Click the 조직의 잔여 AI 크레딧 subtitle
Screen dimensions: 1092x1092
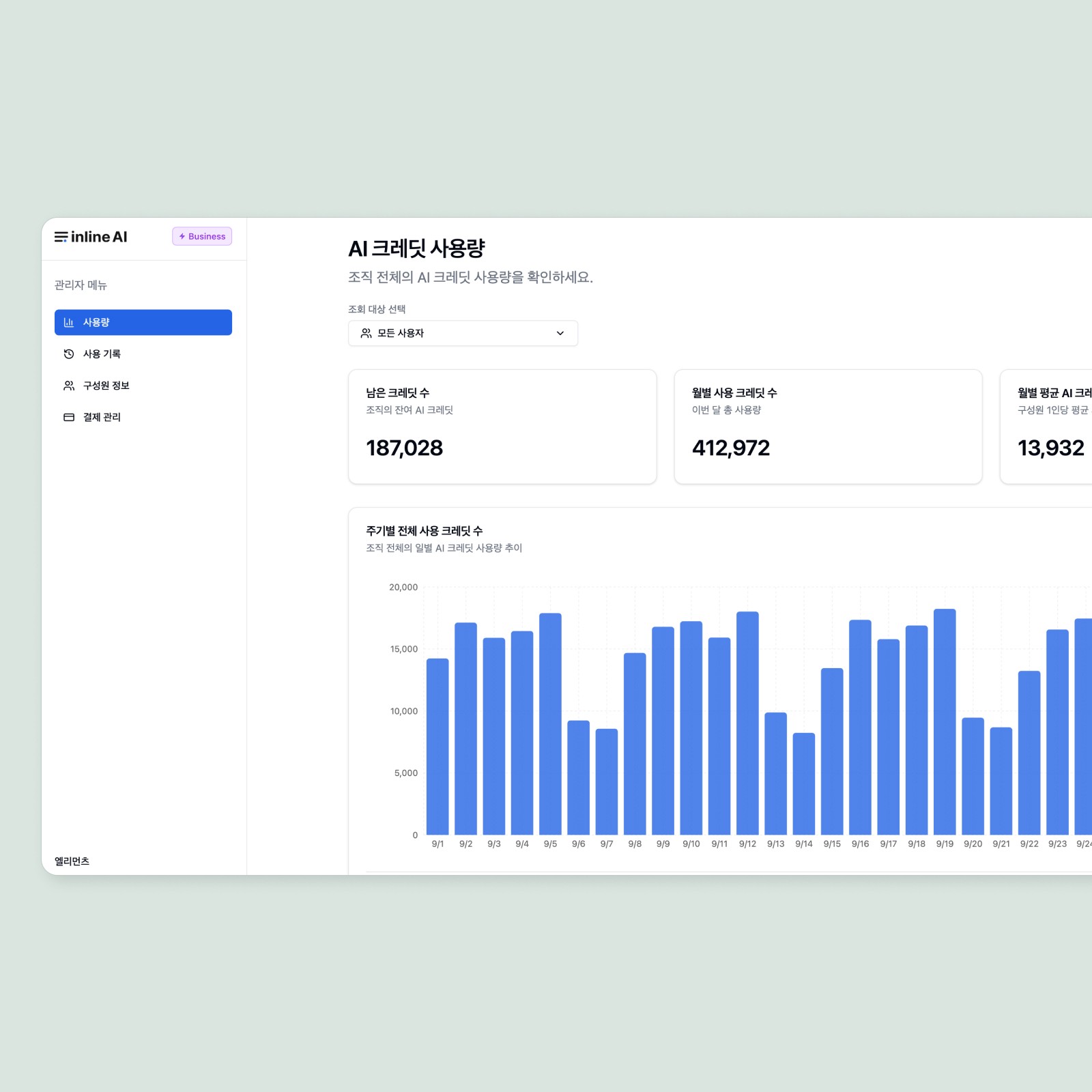[409, 410]
